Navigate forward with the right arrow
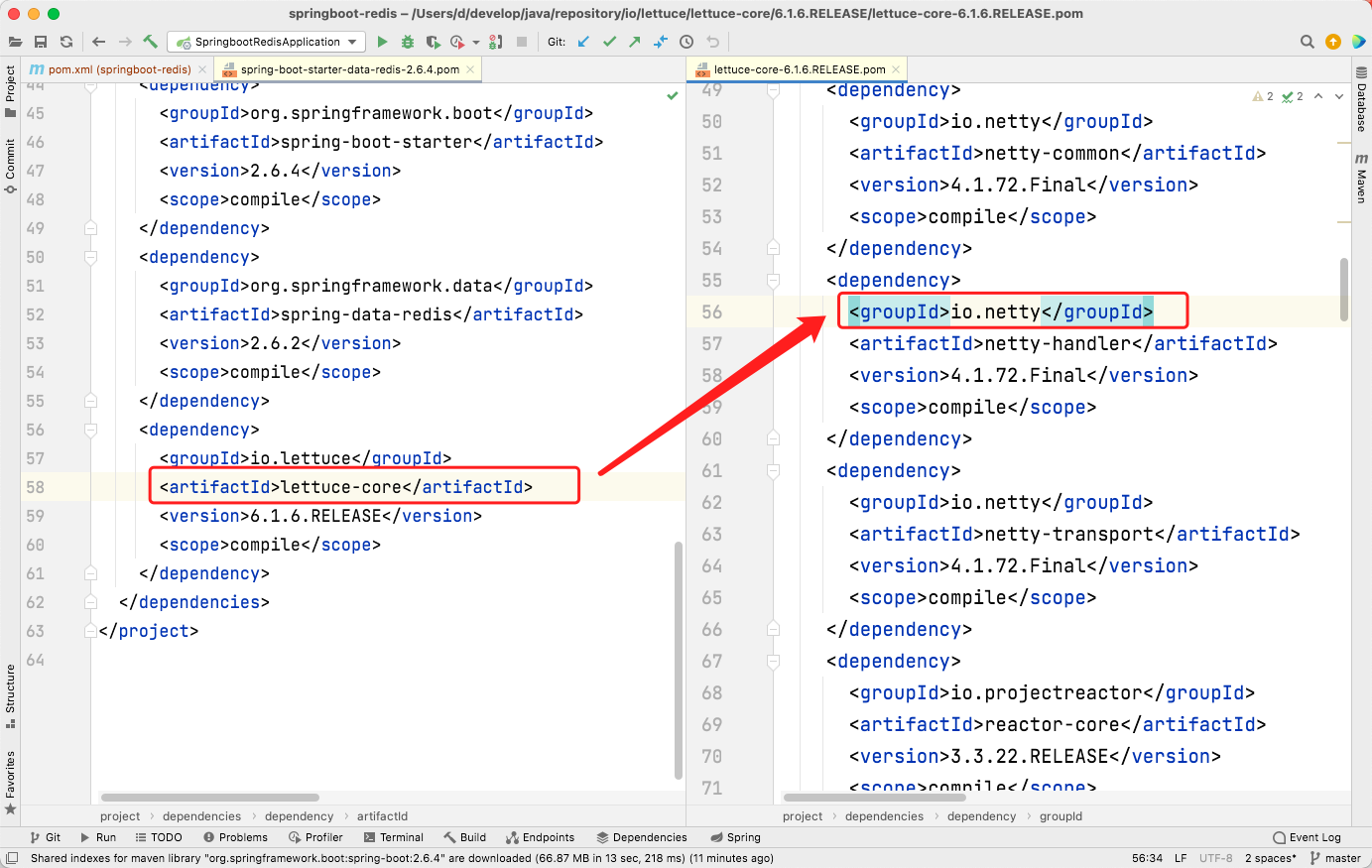The height and width of the screenshot is (868, 1372). (x=125, y=42)
